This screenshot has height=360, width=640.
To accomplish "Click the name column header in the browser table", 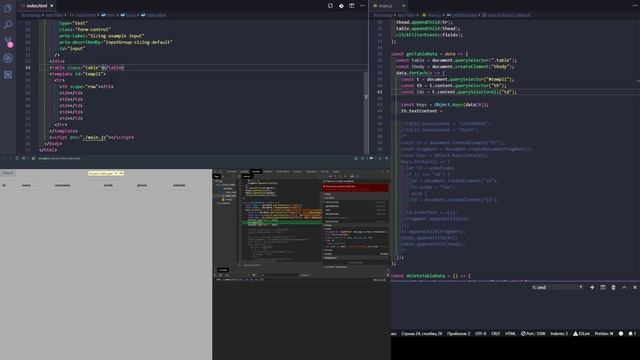I will [x=26, y=185].
